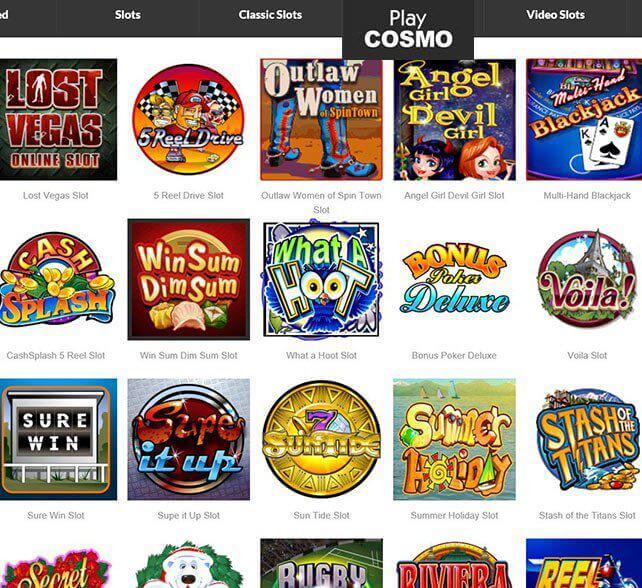
Task: Select the Win Sum Dim Sum icon
Action: point(189,279)
